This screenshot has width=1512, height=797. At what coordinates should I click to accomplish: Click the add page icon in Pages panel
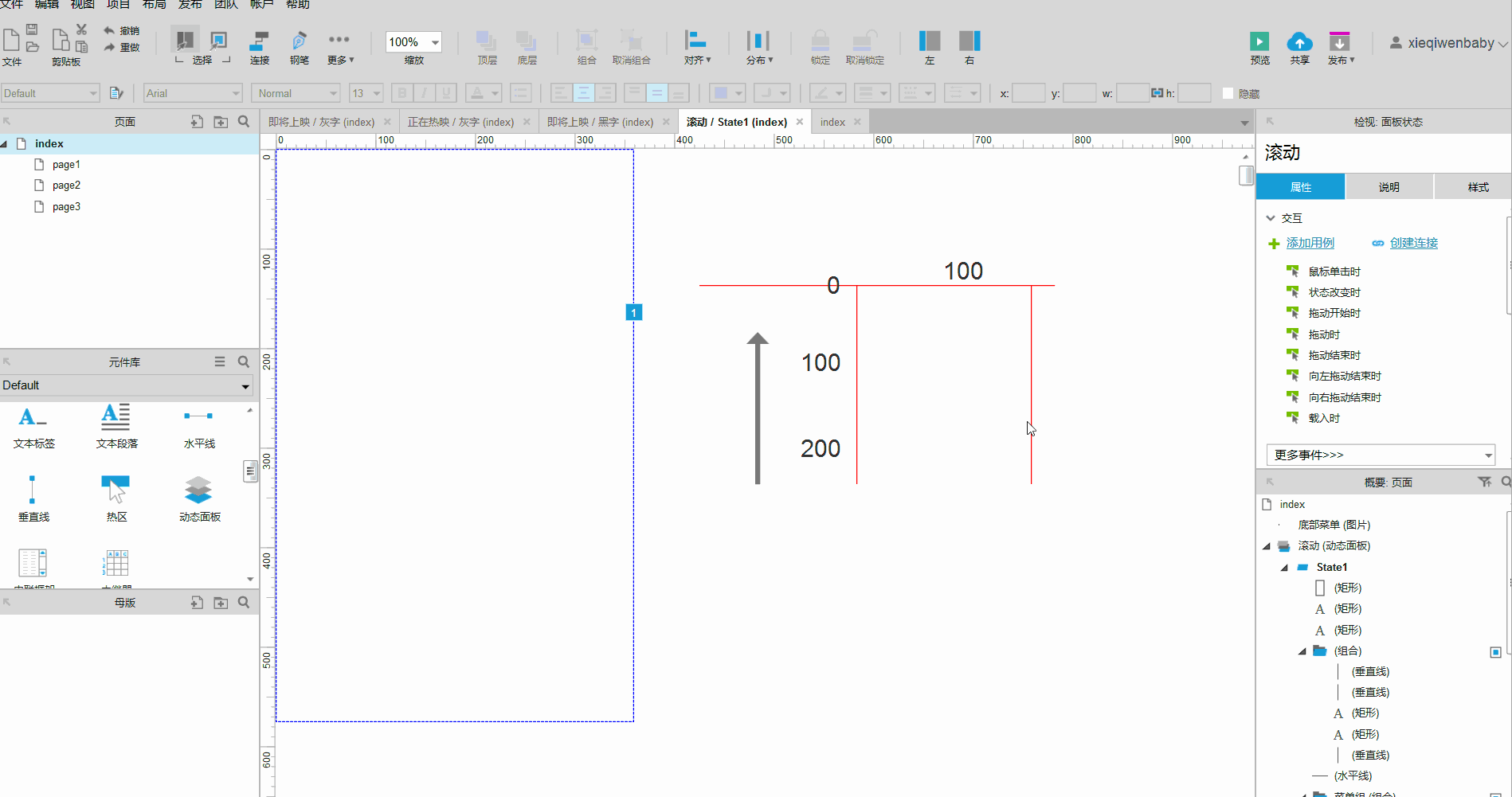click(197, 121)
